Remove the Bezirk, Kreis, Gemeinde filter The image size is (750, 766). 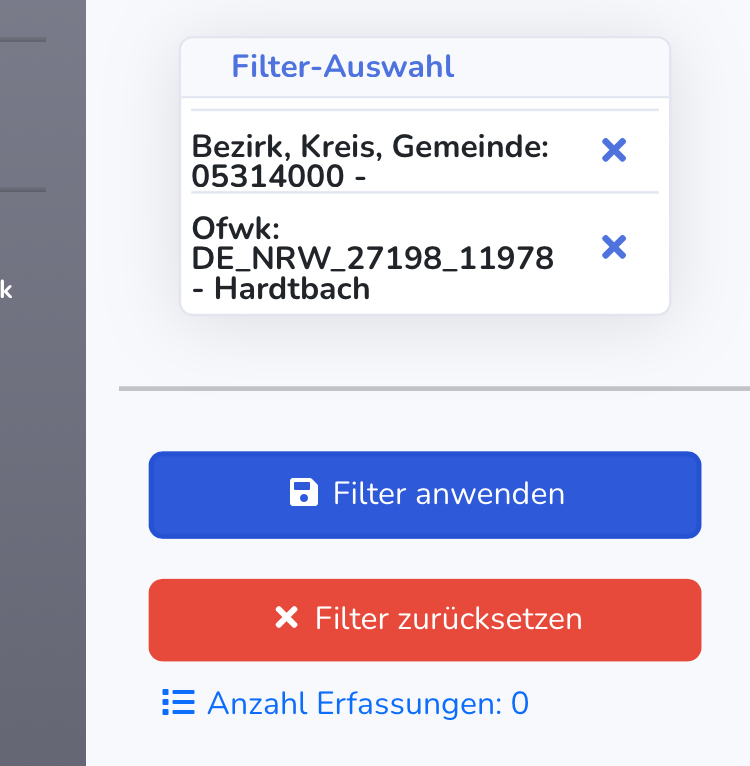(614, 150)
